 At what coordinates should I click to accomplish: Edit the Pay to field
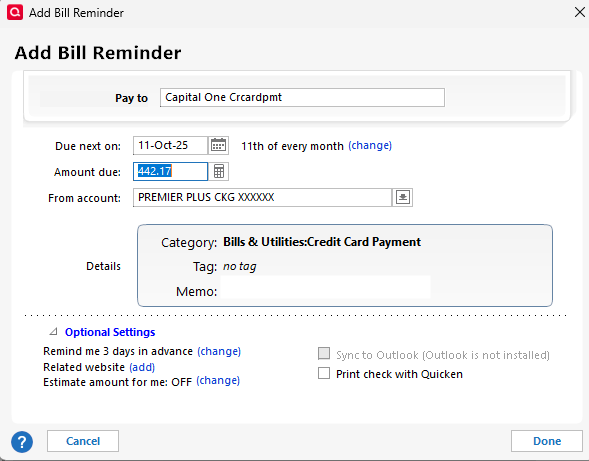coord(302,97)
